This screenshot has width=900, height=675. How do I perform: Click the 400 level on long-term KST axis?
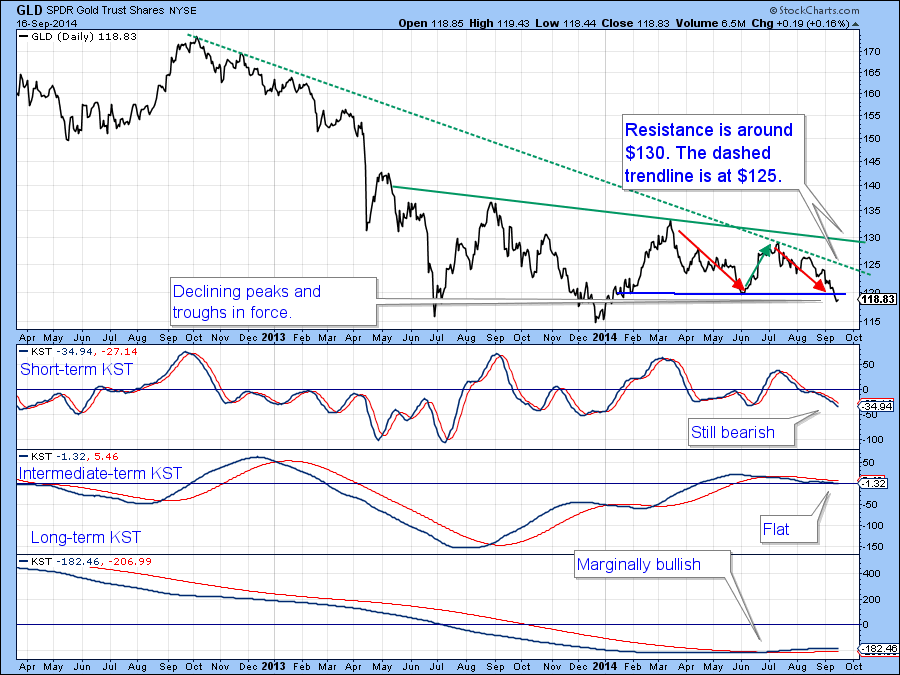872,573
